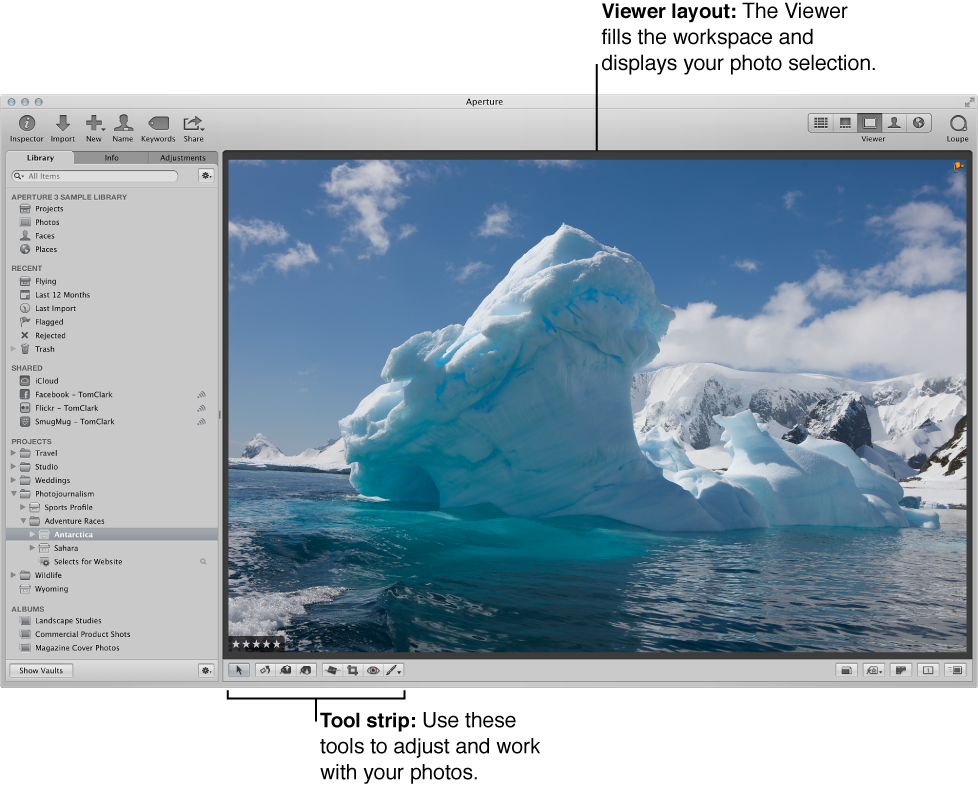The image size is (978, 790).
Task: Switch to Faces view mode
Action: tap(894, 122)
